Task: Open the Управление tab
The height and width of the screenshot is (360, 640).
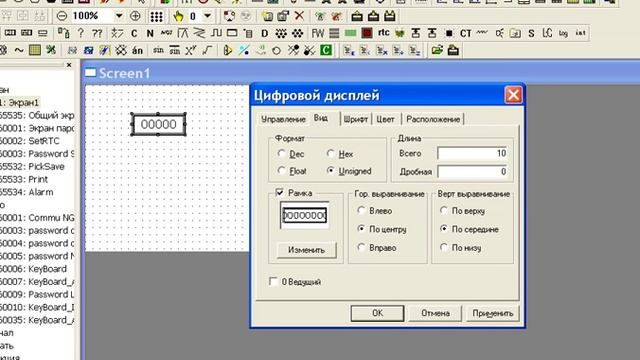Action: [283, 119]
